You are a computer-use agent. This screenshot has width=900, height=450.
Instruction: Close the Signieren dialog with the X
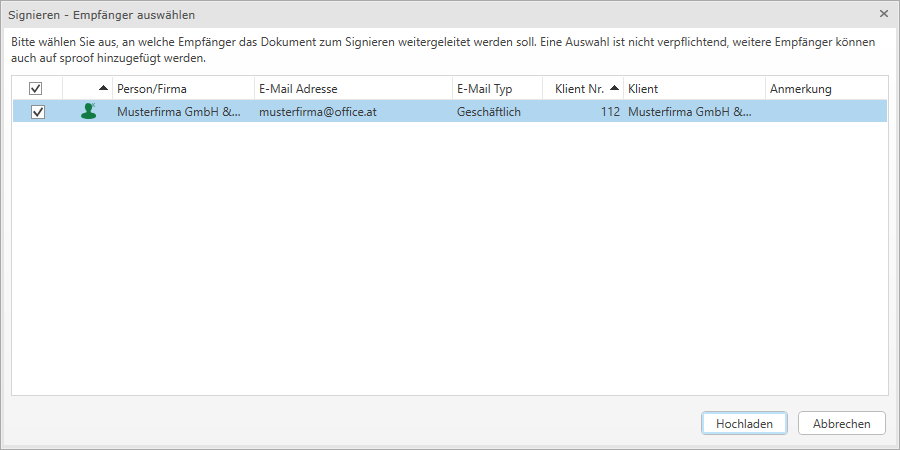tap(883, 14)
